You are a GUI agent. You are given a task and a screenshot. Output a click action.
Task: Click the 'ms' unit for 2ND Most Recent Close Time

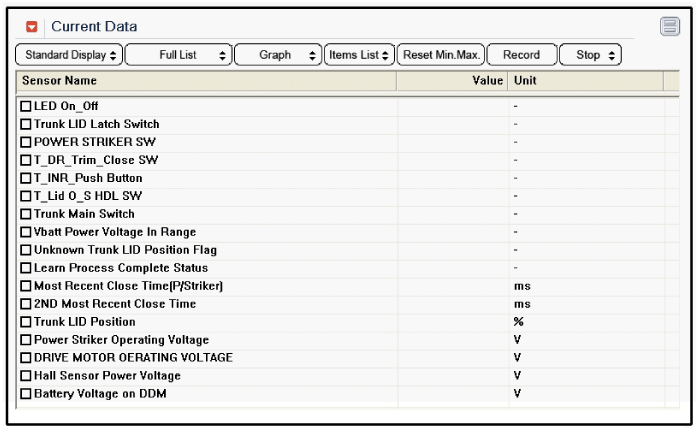pos(522,305)
